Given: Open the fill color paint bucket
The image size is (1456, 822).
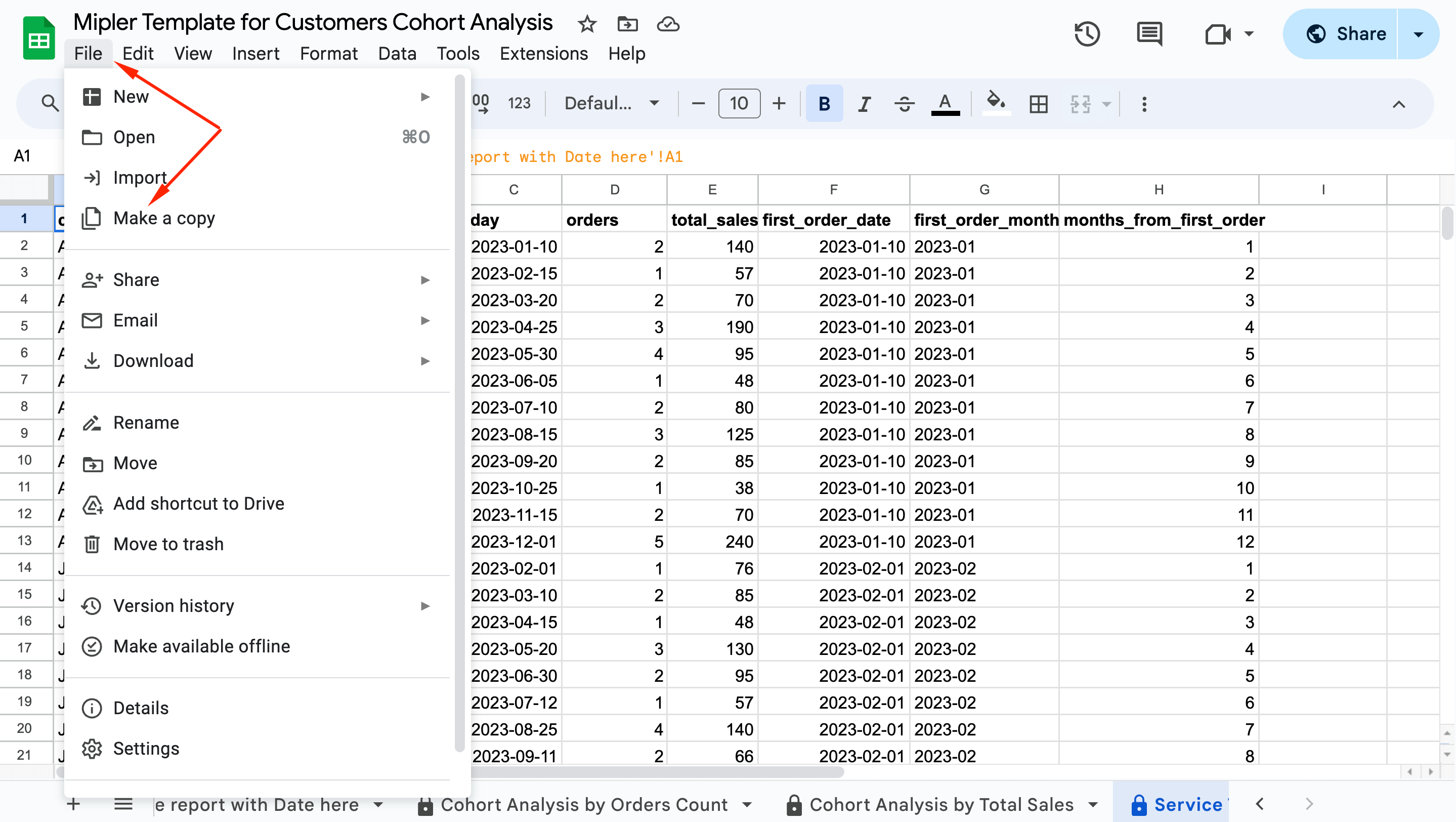Looking at the screenshot, I should click(x=996, y=102).
